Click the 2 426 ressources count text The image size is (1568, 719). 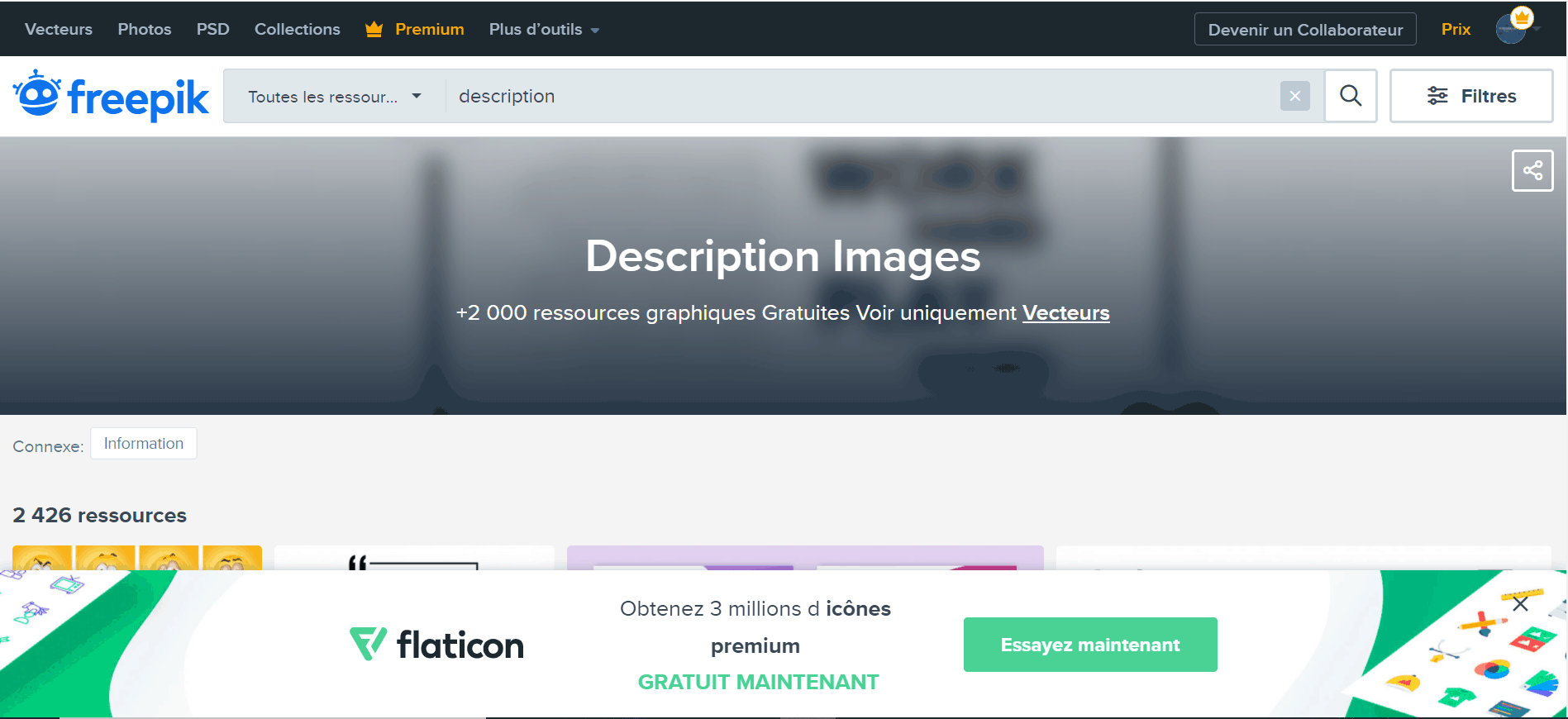pos(100,516)
